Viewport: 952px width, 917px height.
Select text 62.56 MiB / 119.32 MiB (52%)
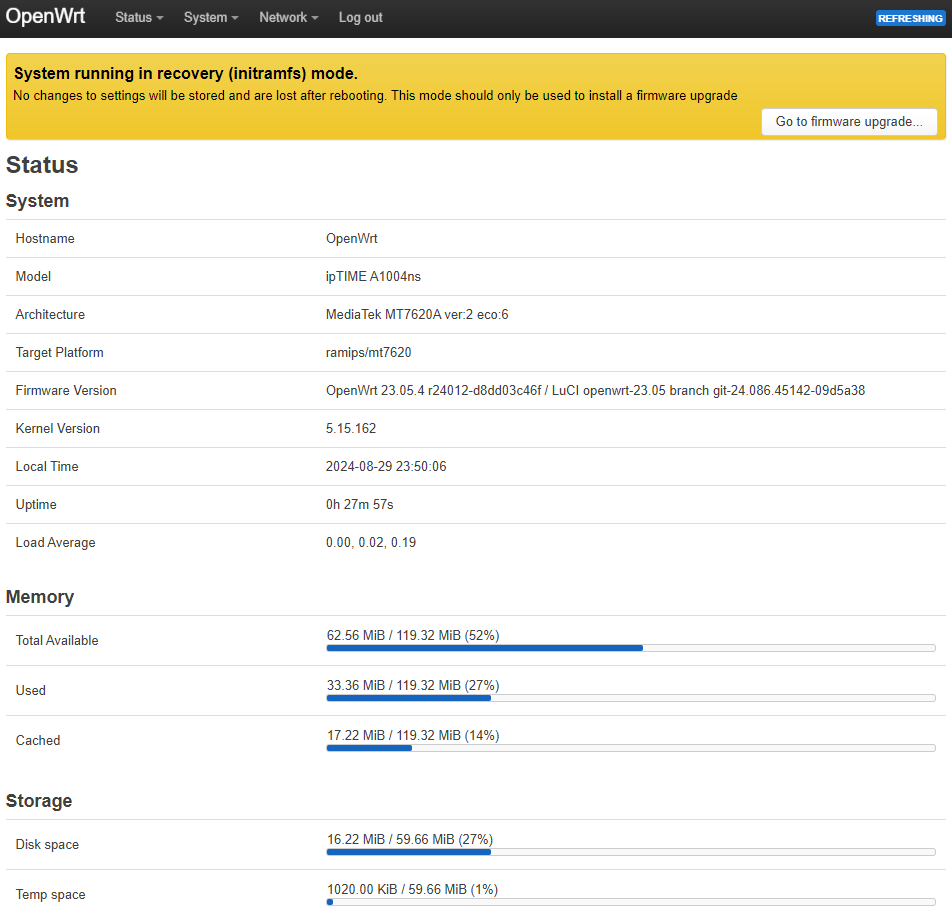coord(413,635)
